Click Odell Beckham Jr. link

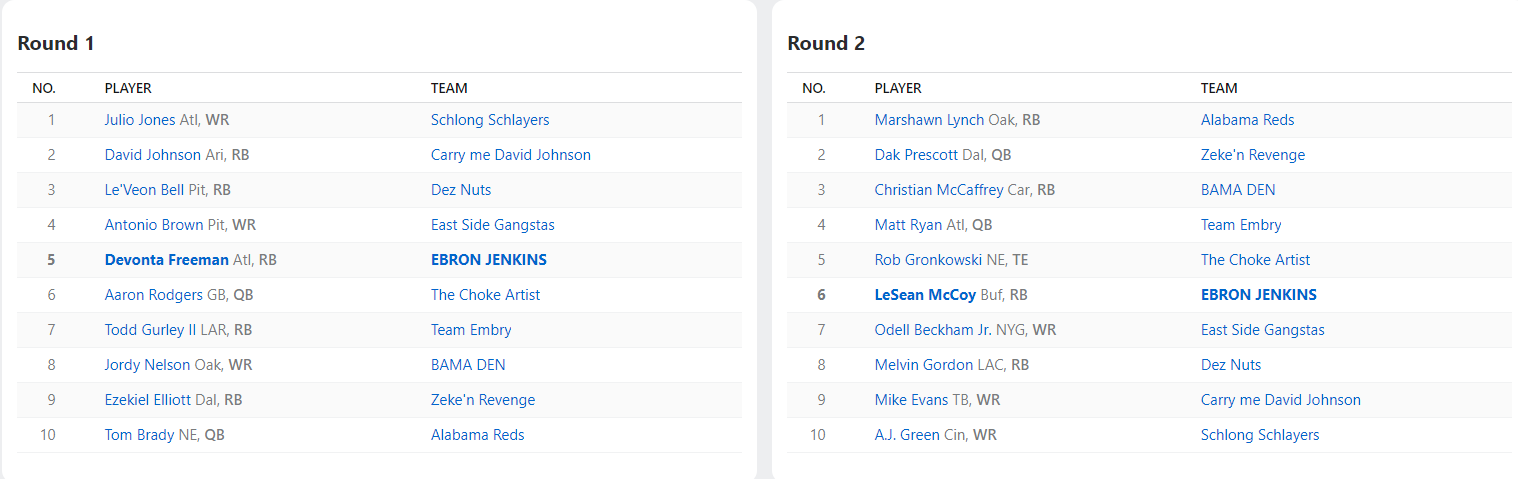[x=933, y=330]
